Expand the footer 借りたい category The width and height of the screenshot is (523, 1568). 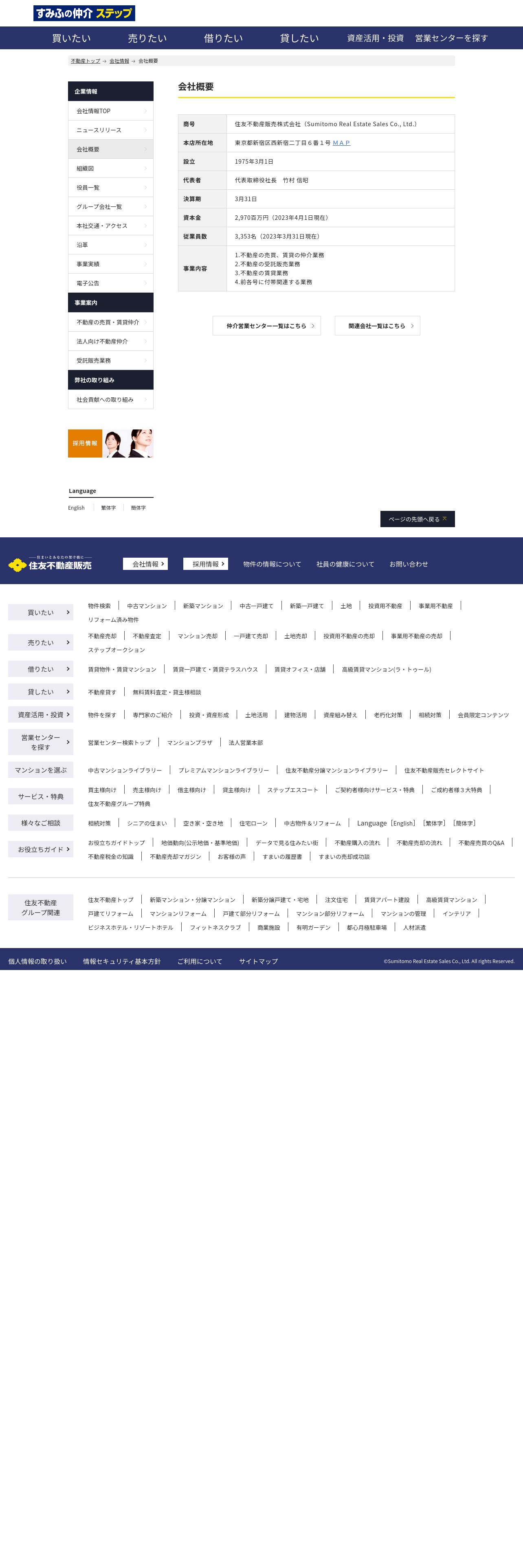tap(41, 669)
